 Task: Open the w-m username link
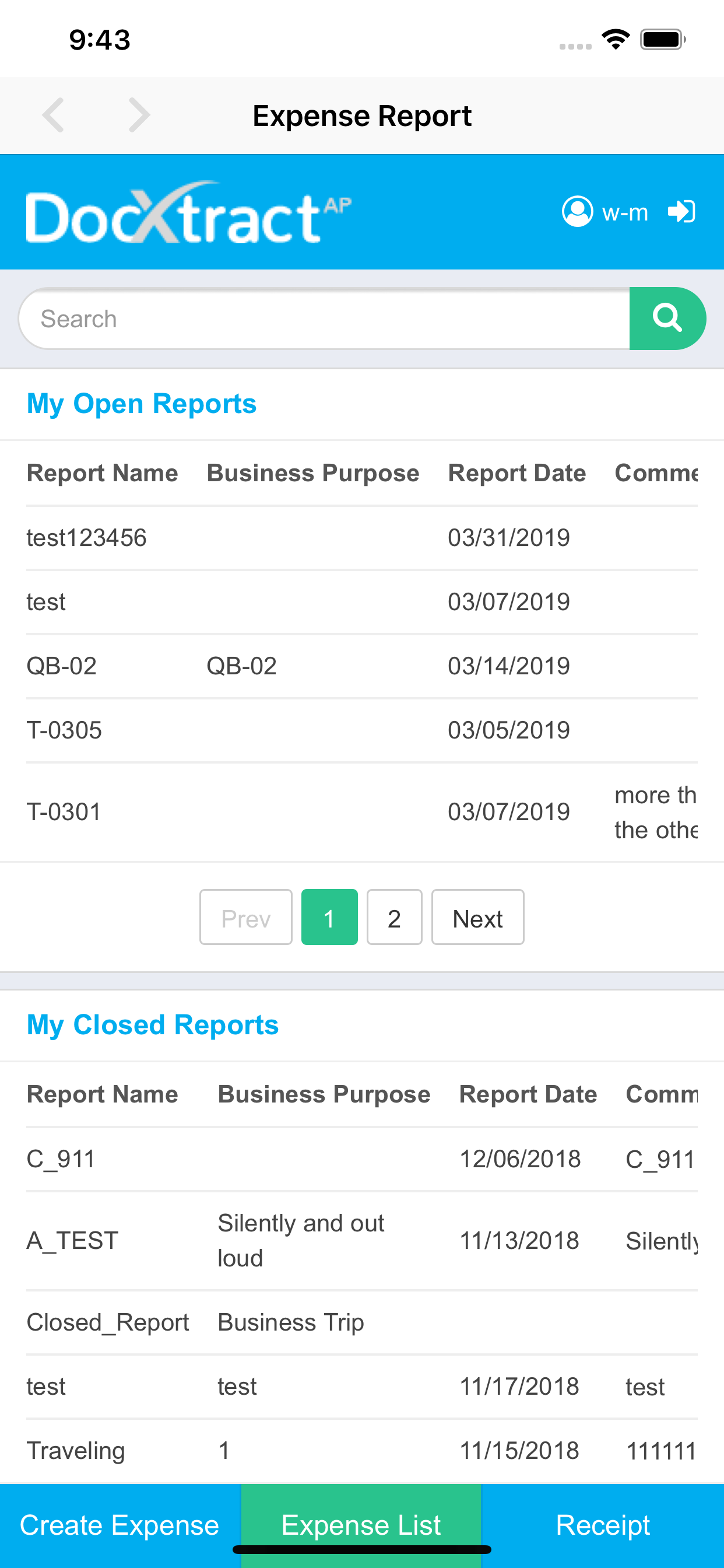(x=625, y=212)
